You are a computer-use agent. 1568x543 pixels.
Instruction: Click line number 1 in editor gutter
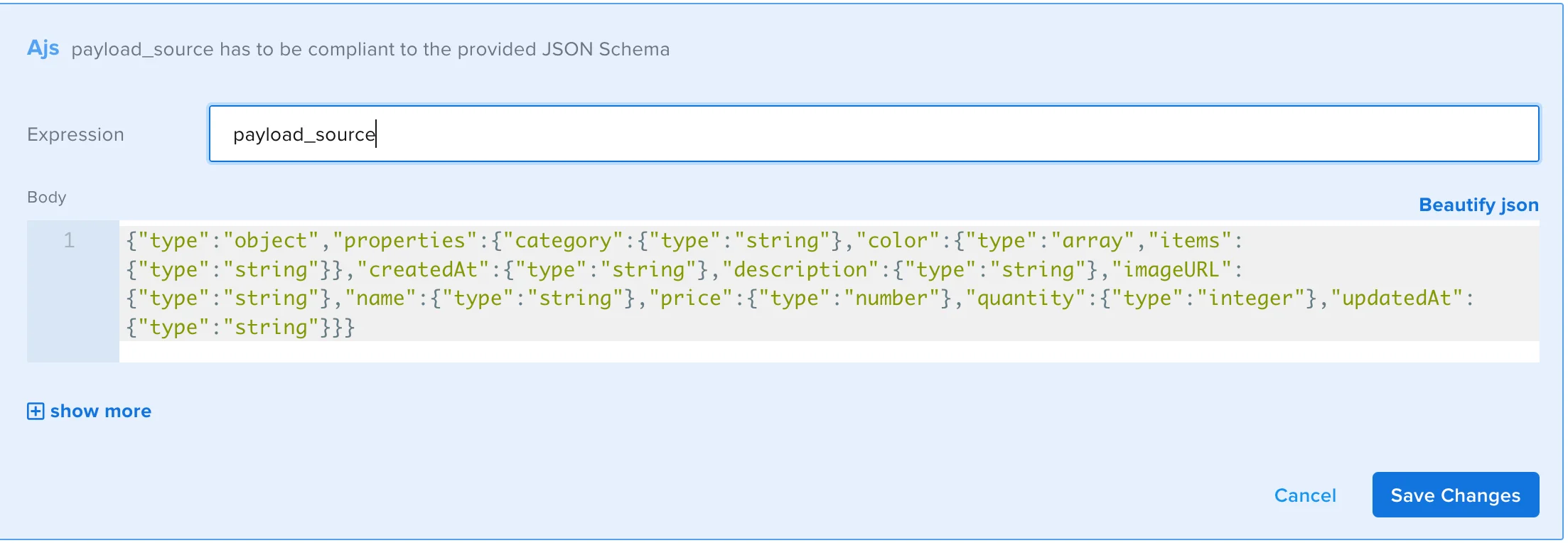69,241
